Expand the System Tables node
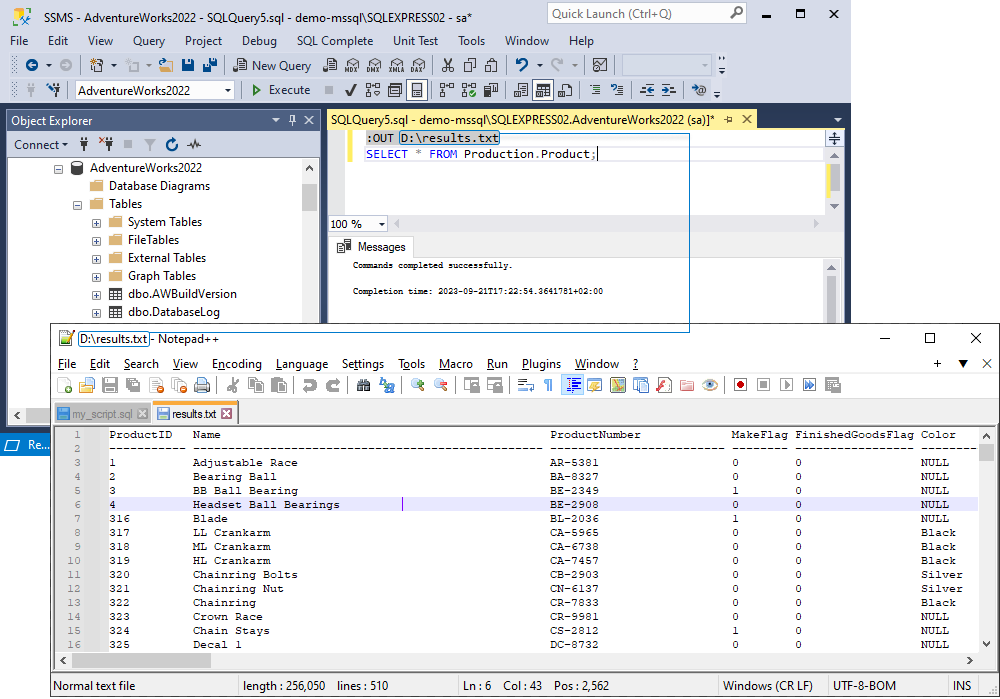 coord(96,223)
